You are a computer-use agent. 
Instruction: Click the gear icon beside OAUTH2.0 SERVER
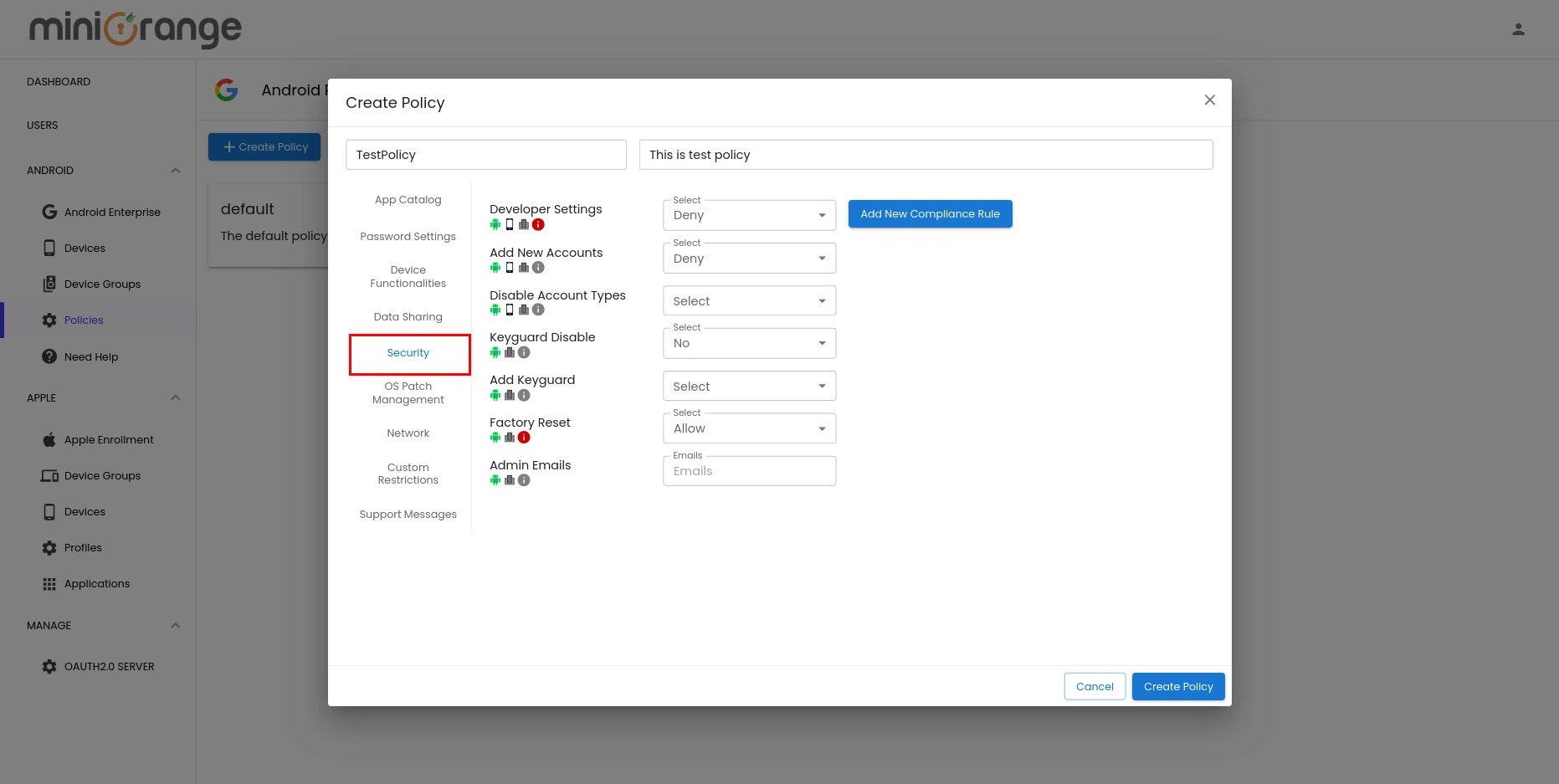point(49,666)
